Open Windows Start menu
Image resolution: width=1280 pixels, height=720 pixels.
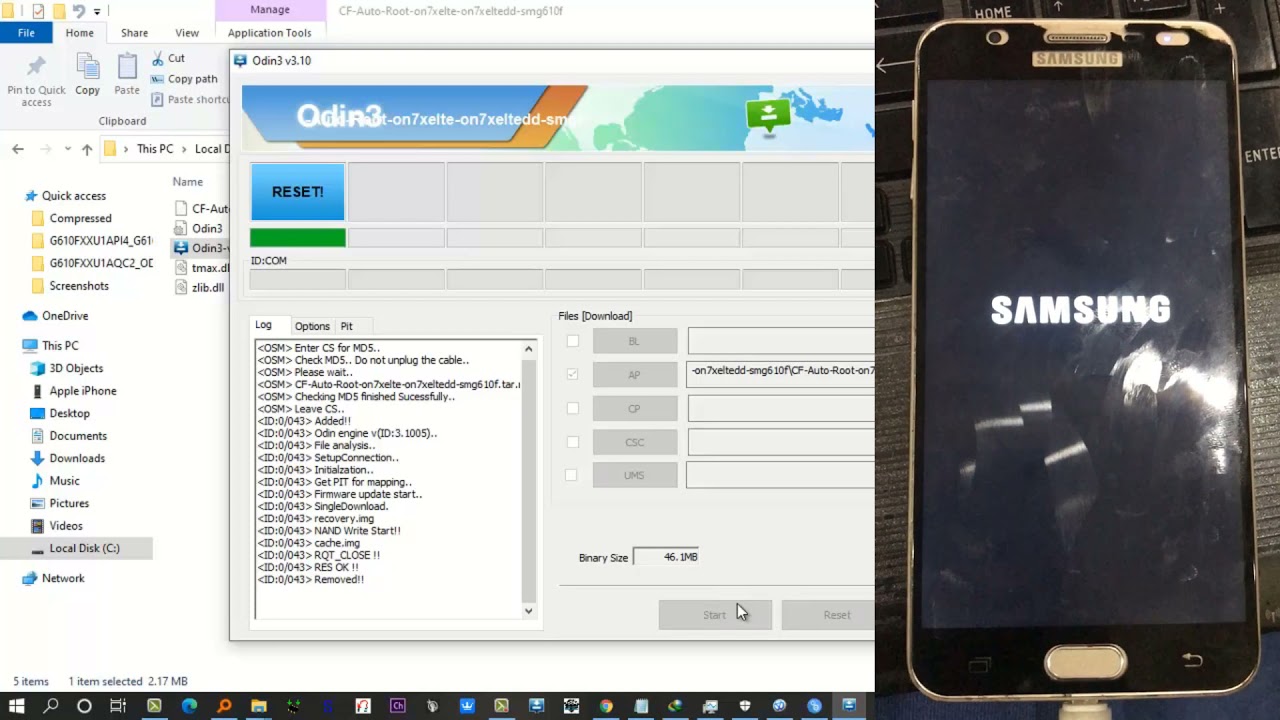(x=17, y=706)
